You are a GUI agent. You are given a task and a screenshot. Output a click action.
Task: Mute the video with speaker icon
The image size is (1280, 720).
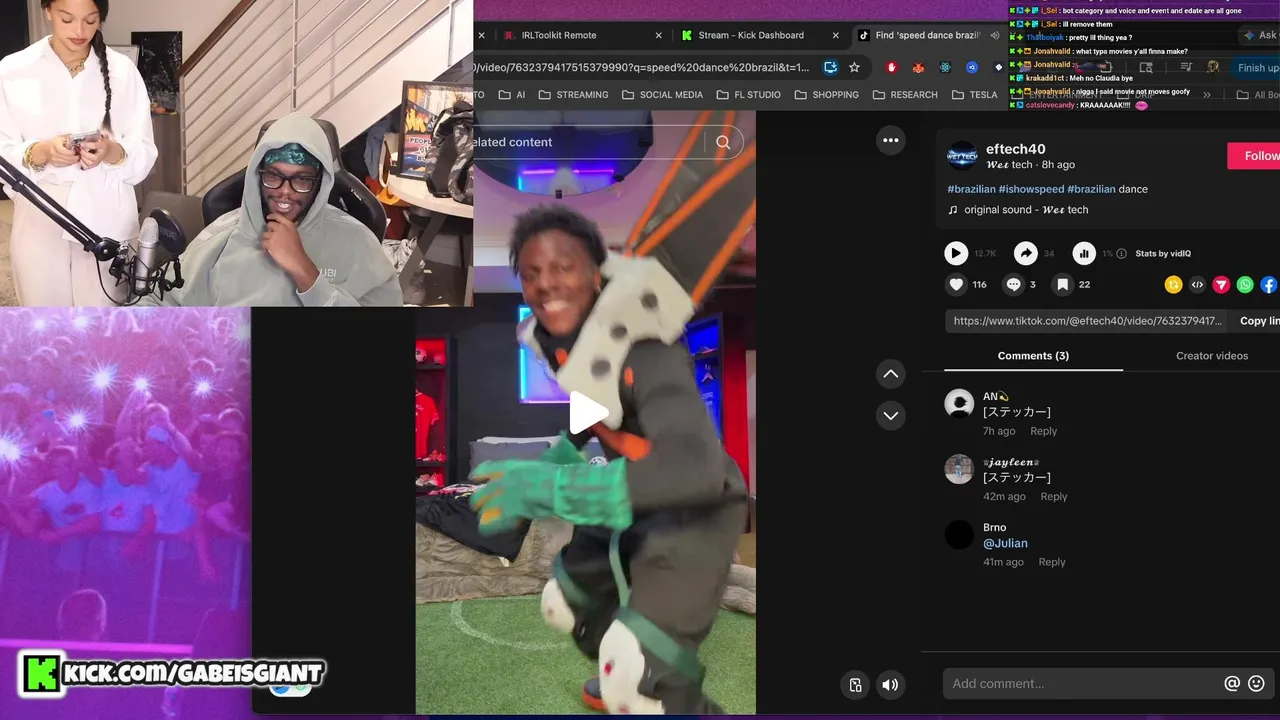click(x=890, y=685)
